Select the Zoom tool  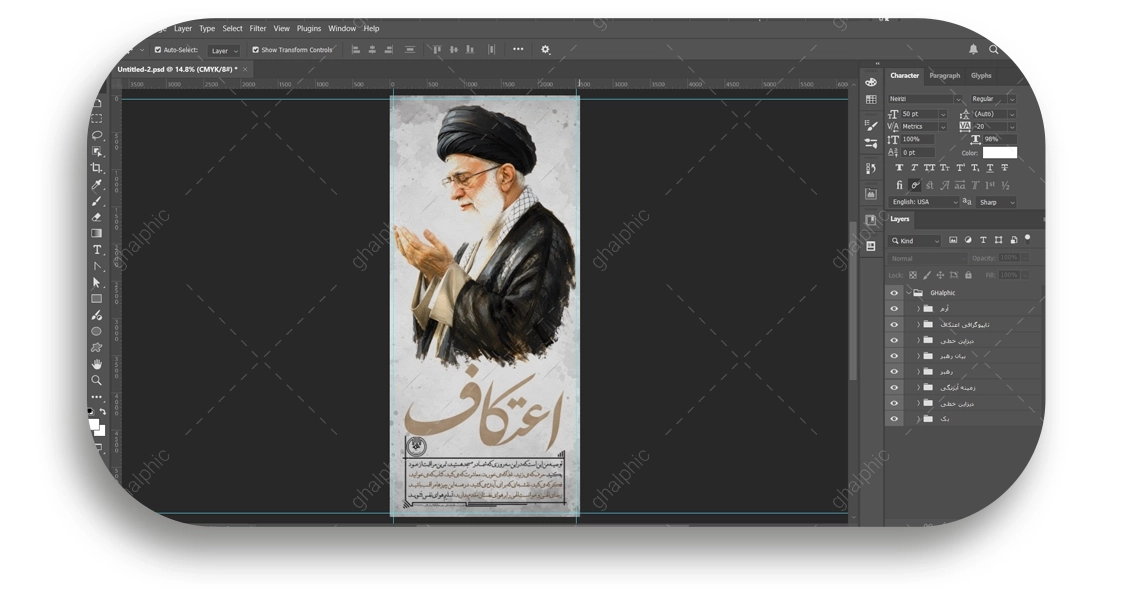tap(97, 380)
